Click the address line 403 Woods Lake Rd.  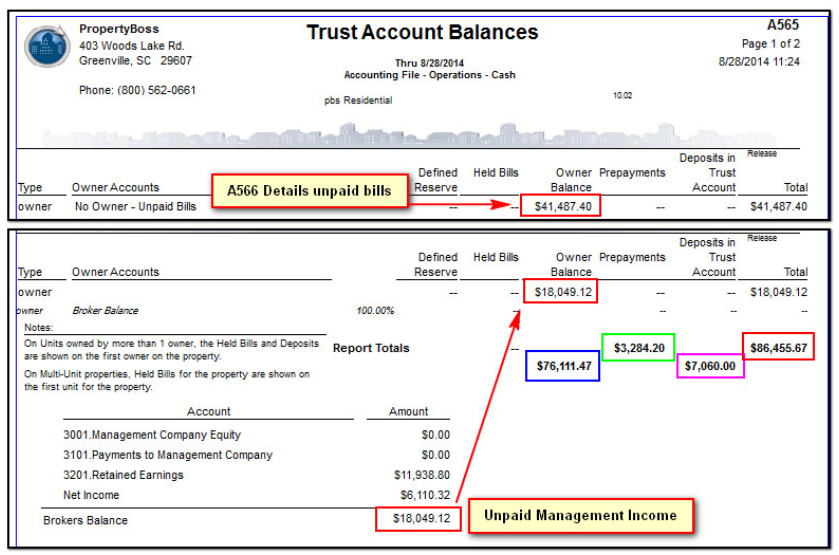pos(132,46)
